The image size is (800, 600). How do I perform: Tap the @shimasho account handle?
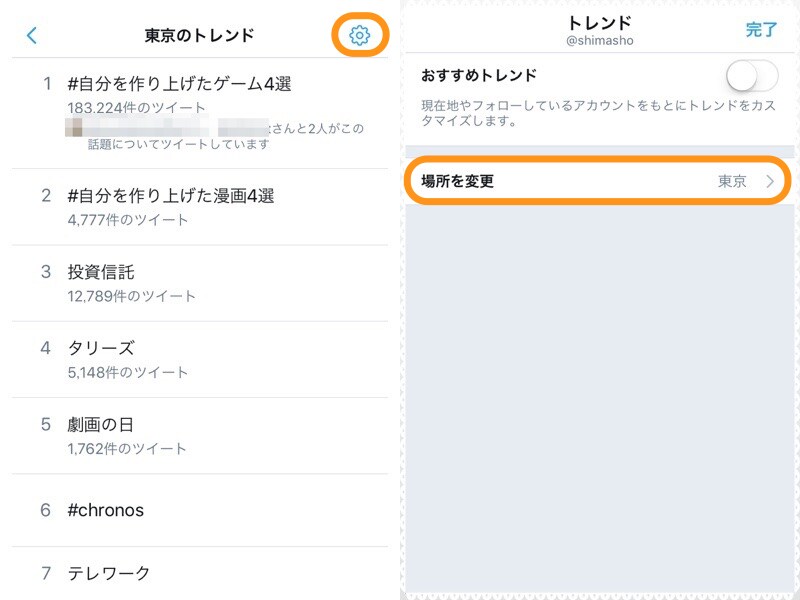click(600, 41)
